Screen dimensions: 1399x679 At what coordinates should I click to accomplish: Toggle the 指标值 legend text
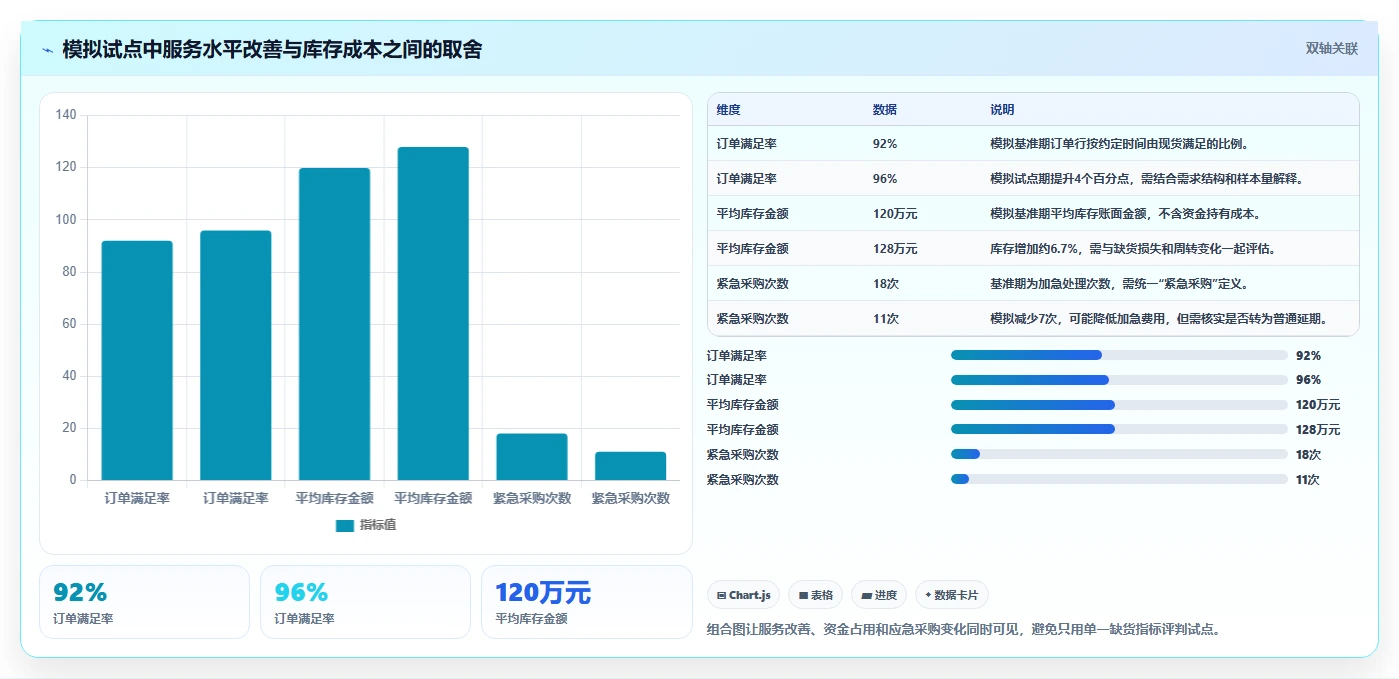tap(378, 525)
